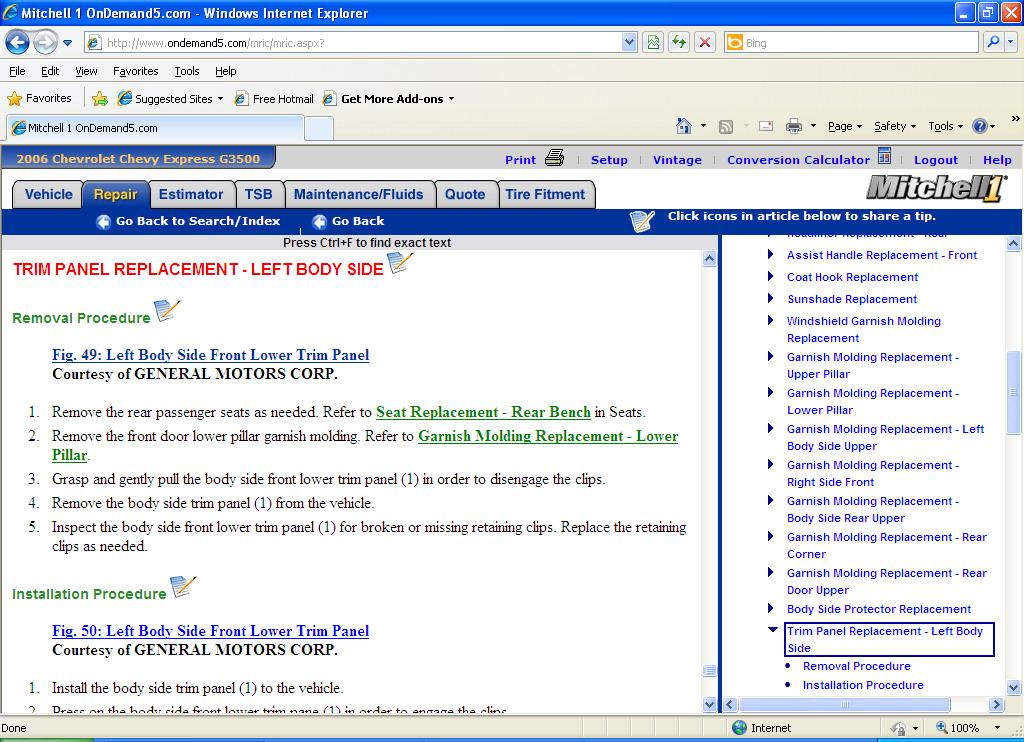Click the Conversion Calculator icon
The image size is (1024, 742).
(x=884, y=156)
